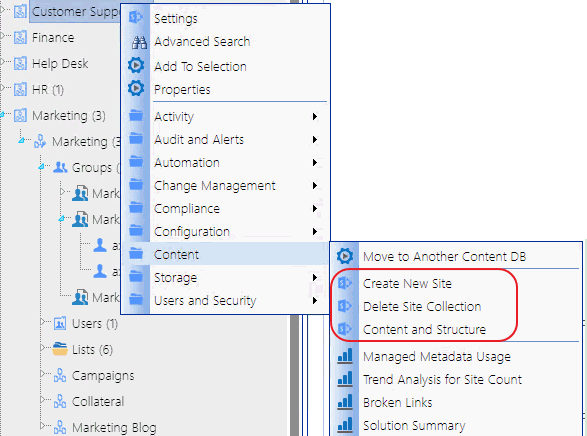The image size is (587, 436).
Task: Expand the Finance tree node
Action: [x=3, y=36]
